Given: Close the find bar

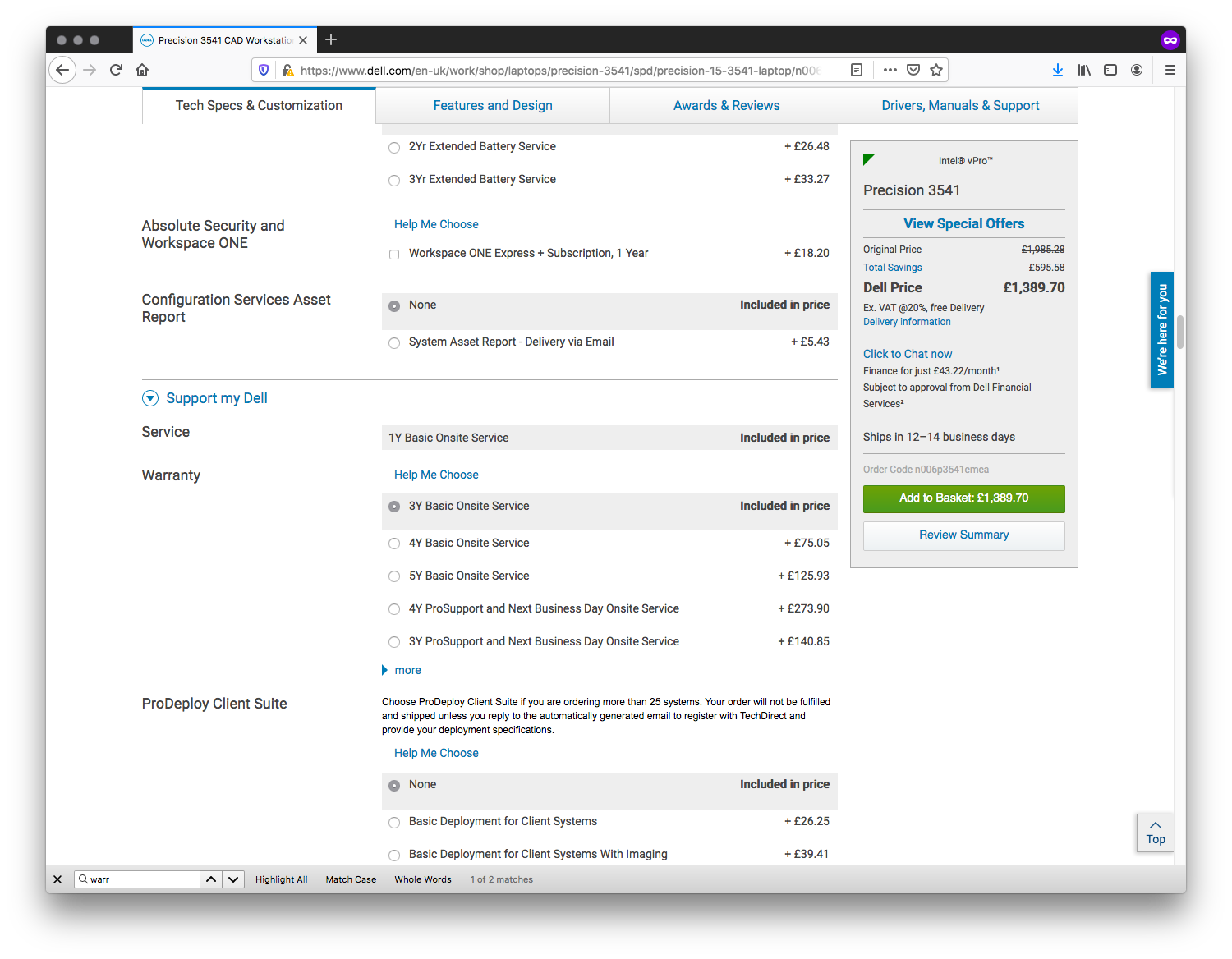Looking at the screenshot, I should tap(57, 879).
